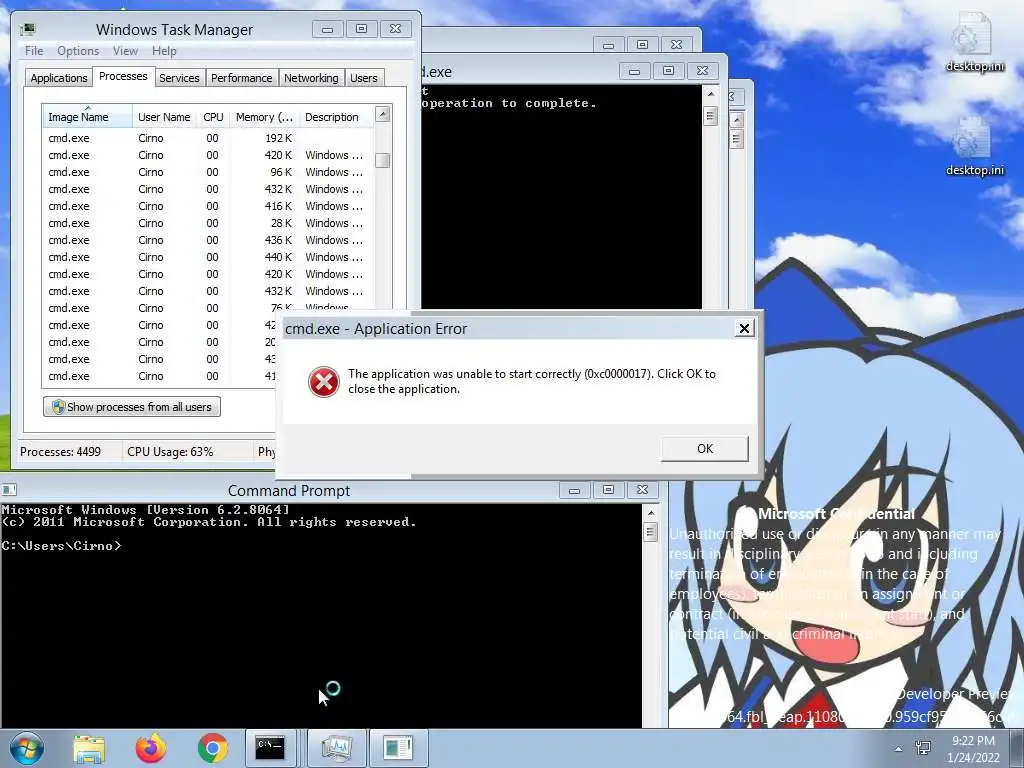Close the background cmd.exe window
This screenshot has width=1024, height=768.
[703, 71]
